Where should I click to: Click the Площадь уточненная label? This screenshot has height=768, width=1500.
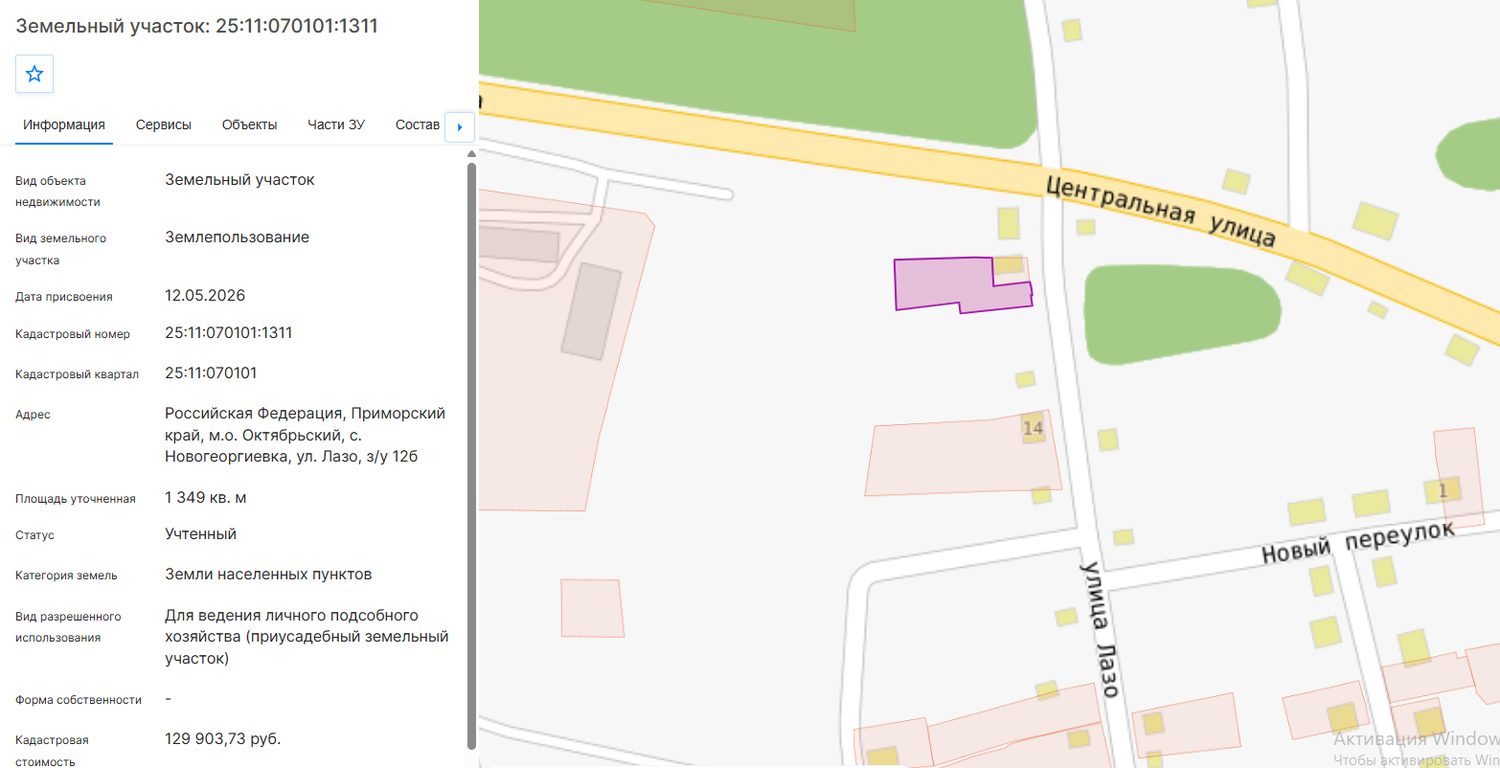(75, 499)
